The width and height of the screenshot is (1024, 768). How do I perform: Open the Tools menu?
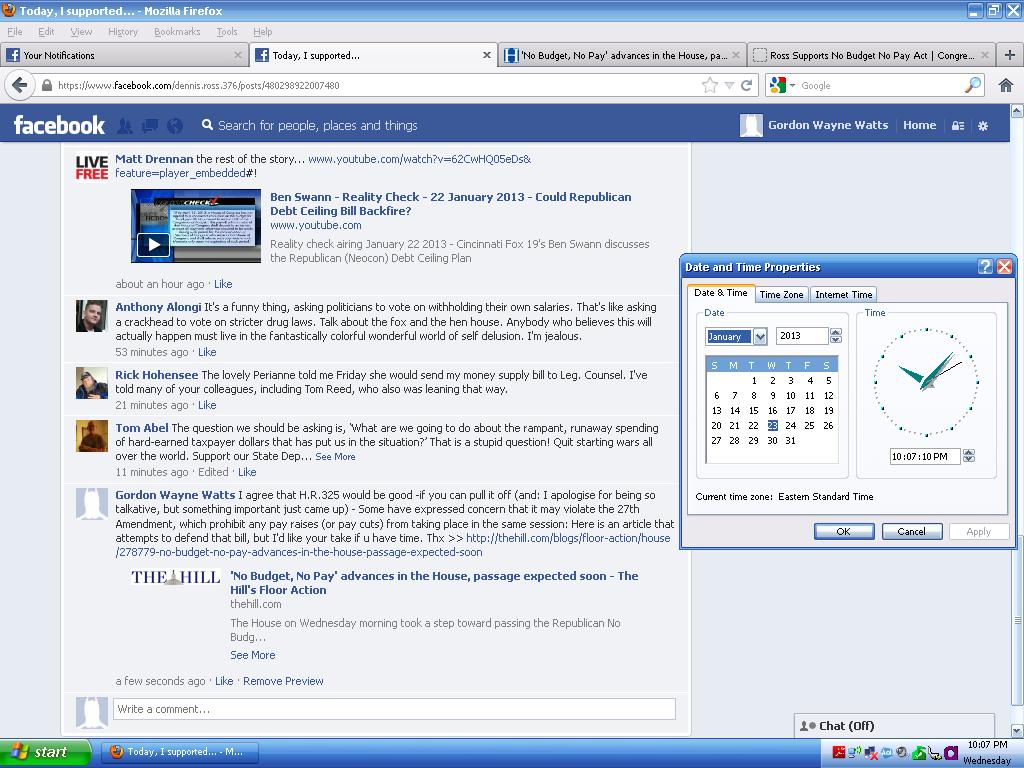click(227, 31)
